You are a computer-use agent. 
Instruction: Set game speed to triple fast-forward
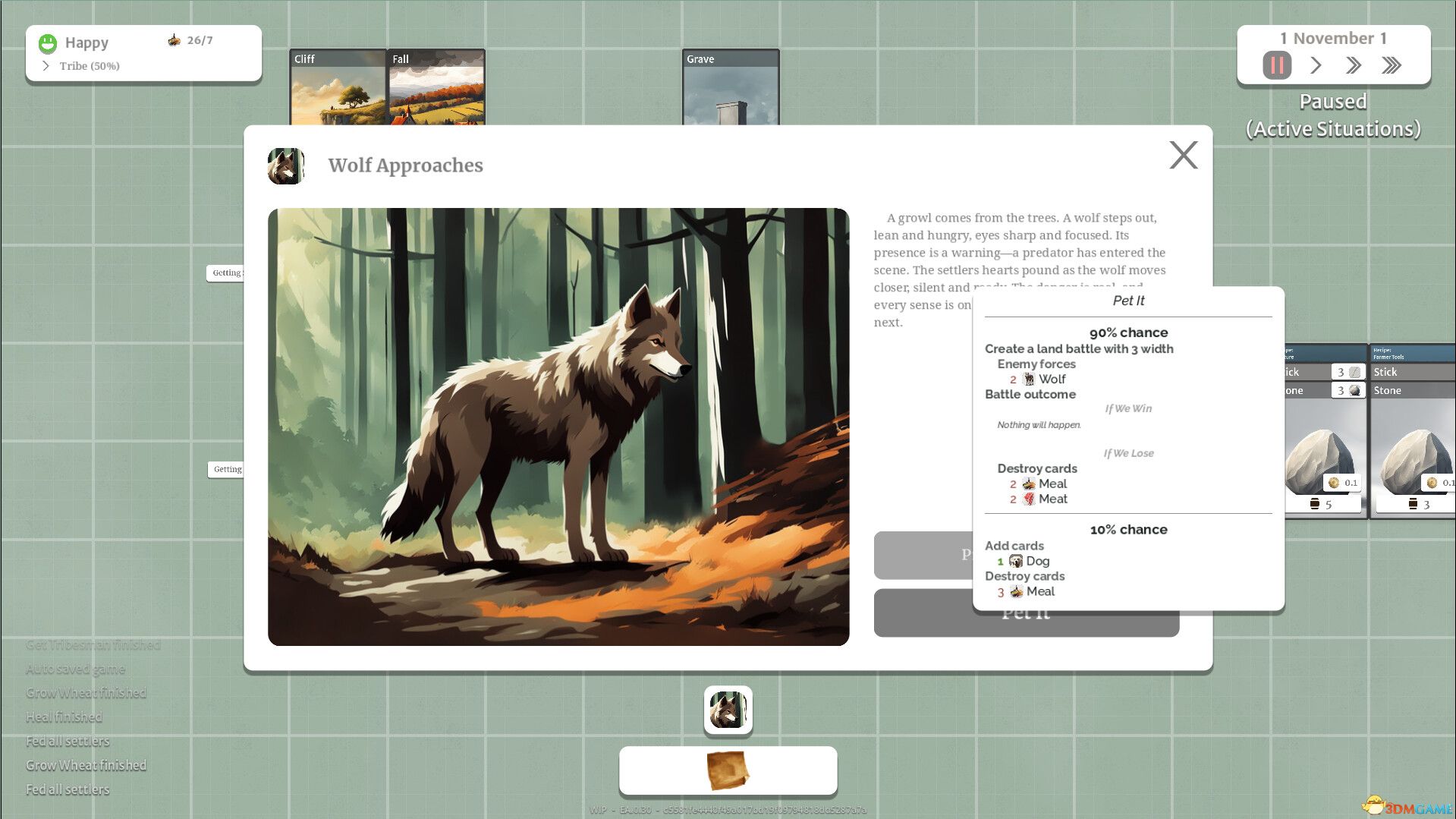tap(1392, 65)
